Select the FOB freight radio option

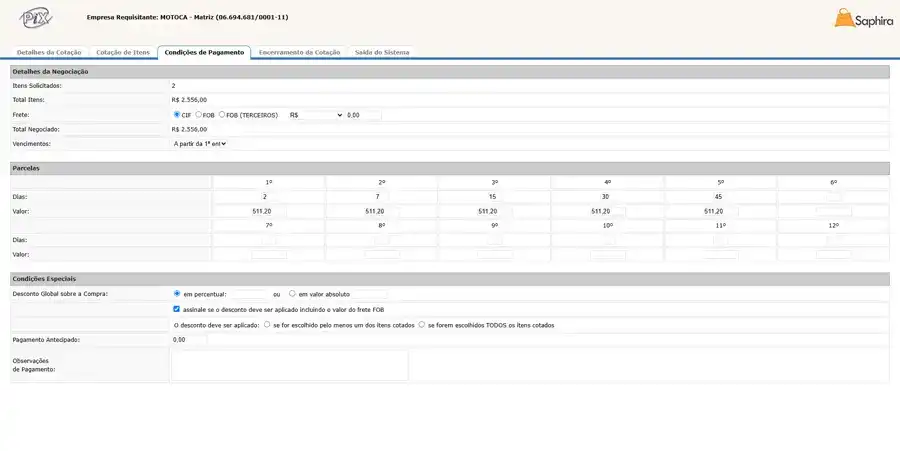coord(198,115)
